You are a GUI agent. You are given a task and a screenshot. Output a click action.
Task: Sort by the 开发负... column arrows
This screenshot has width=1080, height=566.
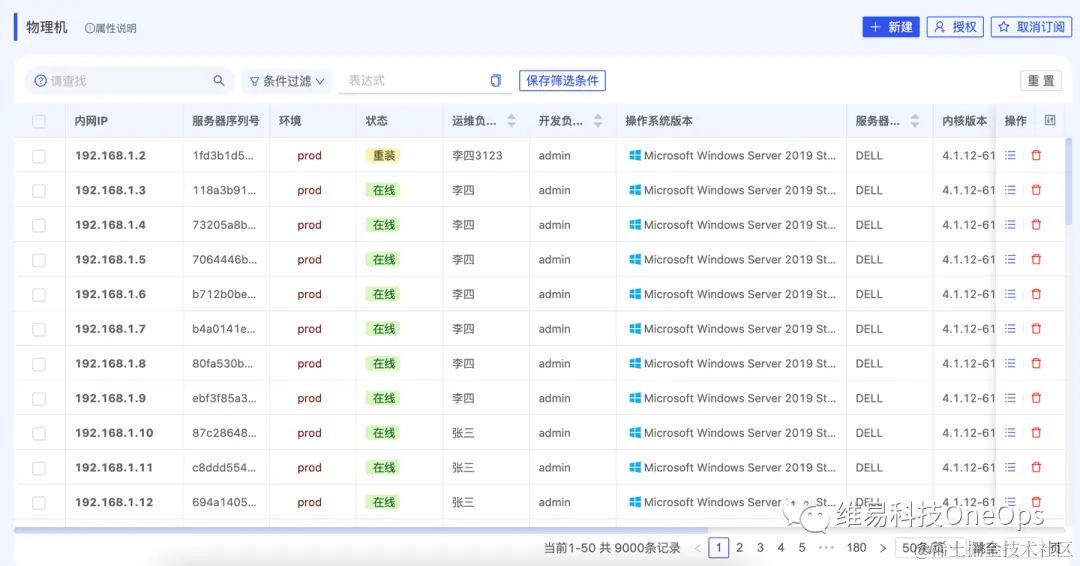(x=598, y=120)
